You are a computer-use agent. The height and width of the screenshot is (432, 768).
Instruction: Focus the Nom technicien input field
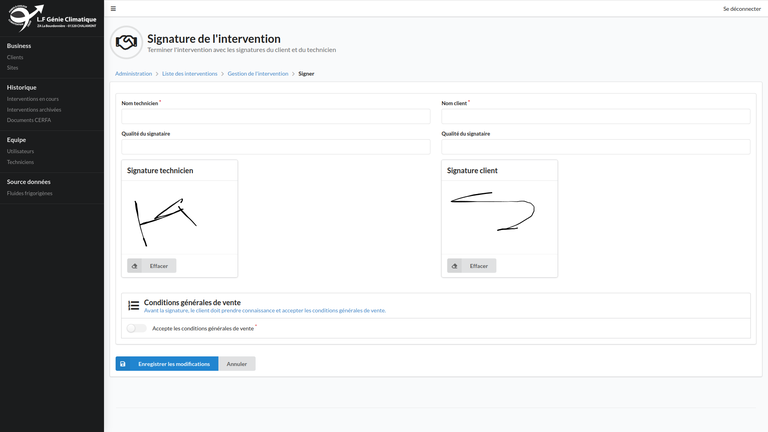(276, 116)
